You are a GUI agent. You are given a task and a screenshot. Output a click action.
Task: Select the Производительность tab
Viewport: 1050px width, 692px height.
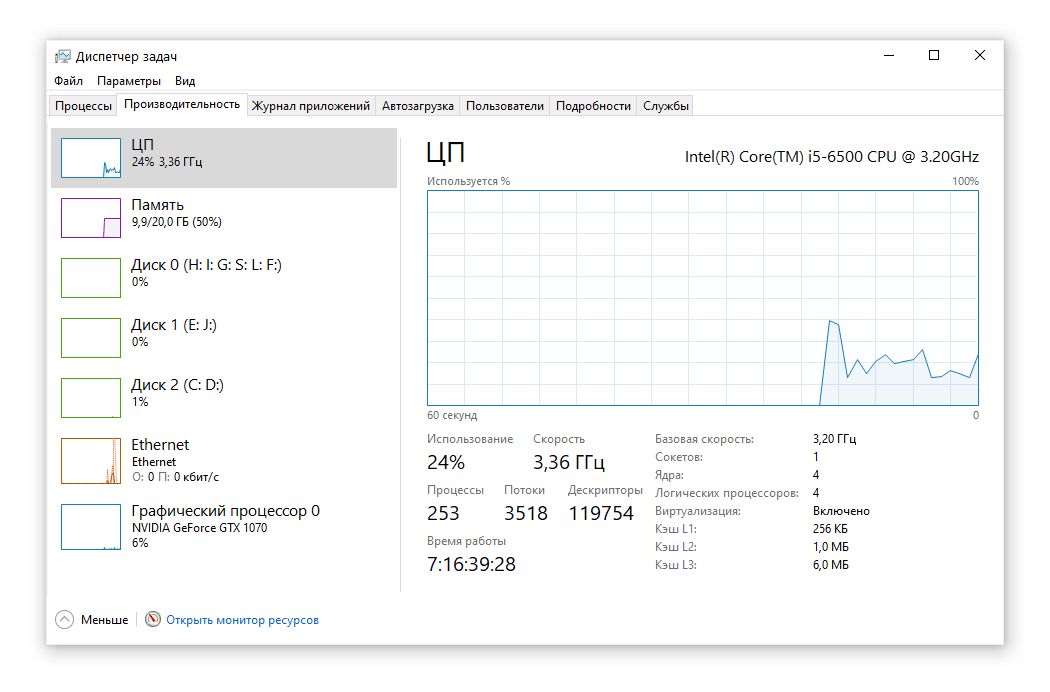[x=181, y=105]
